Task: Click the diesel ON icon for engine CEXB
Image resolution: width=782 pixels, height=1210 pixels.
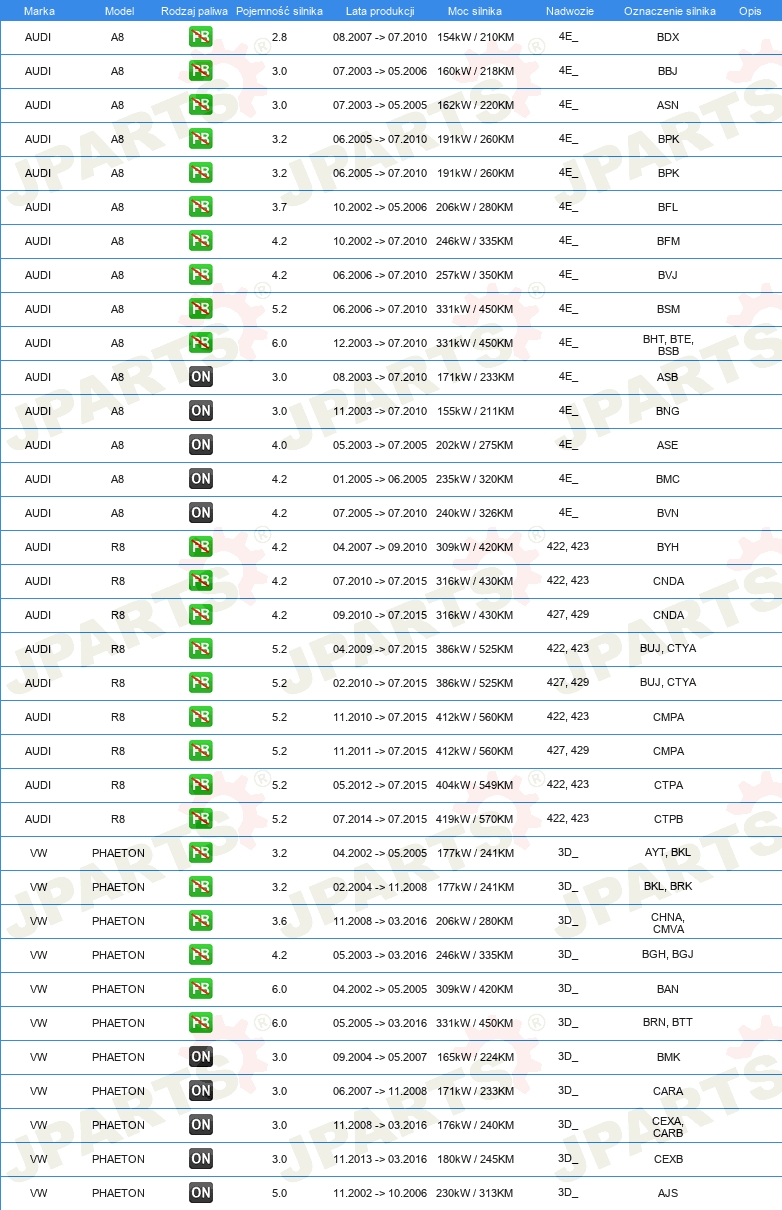Action: (x=201, y=1159)
